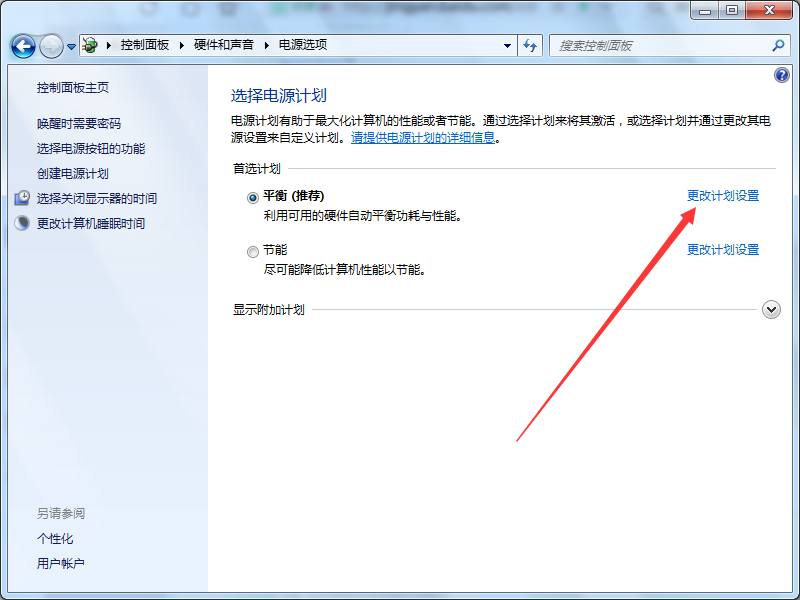
Task: Refresh the address bar view
Action: (x=530, y=46)
